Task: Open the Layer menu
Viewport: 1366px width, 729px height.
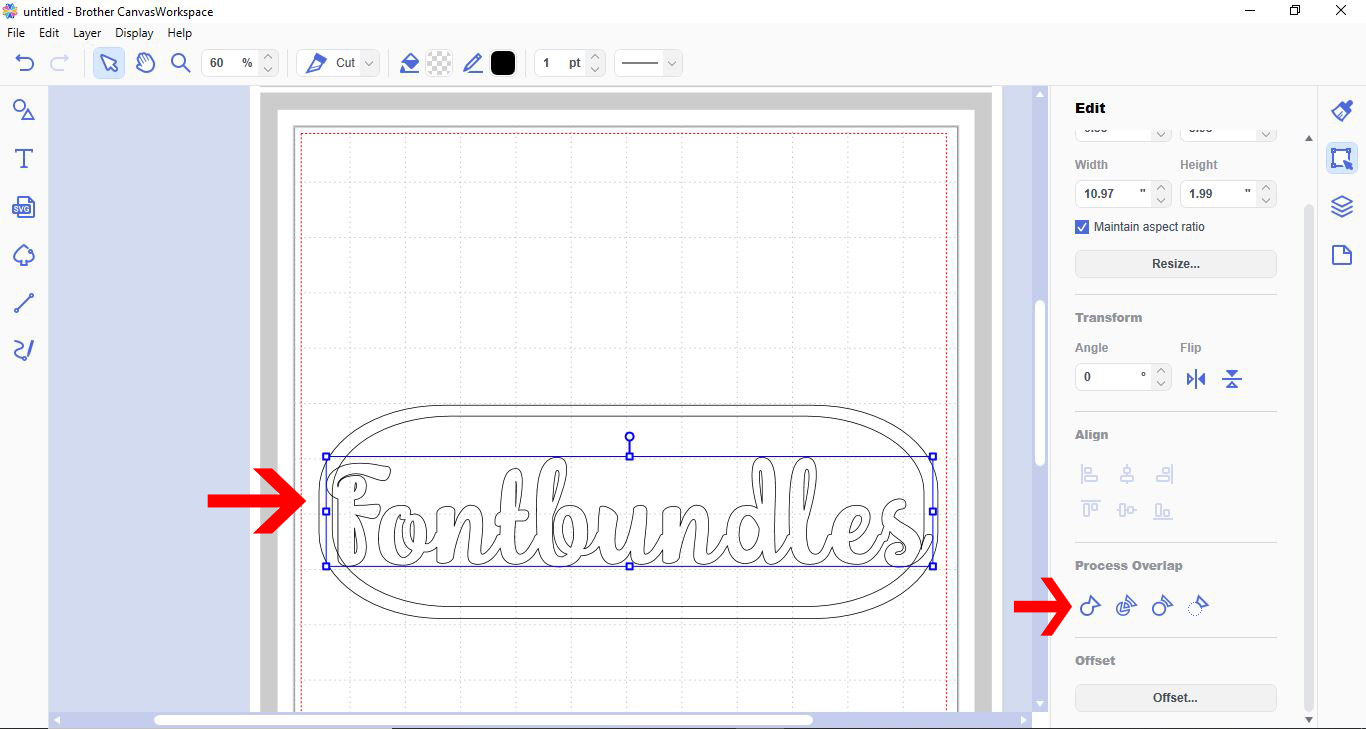Action: [x=87, y=33]
